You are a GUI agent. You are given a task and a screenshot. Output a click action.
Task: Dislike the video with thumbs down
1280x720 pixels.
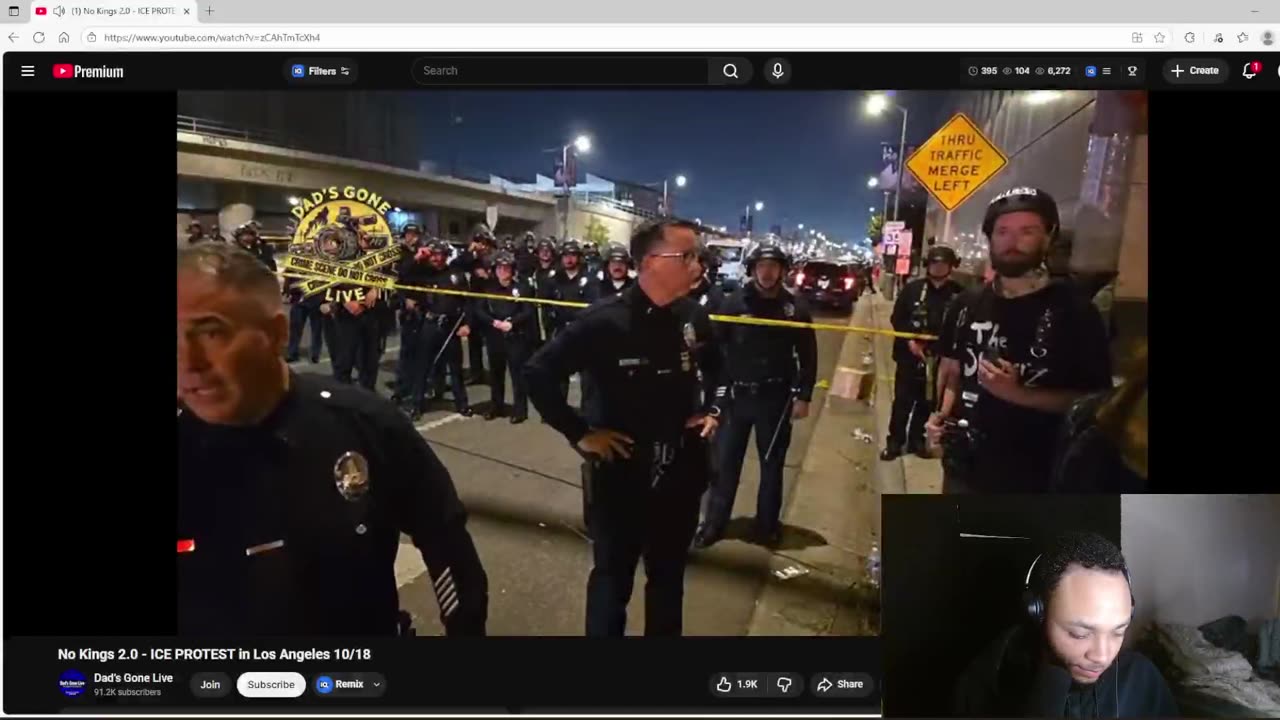[784, 685]
